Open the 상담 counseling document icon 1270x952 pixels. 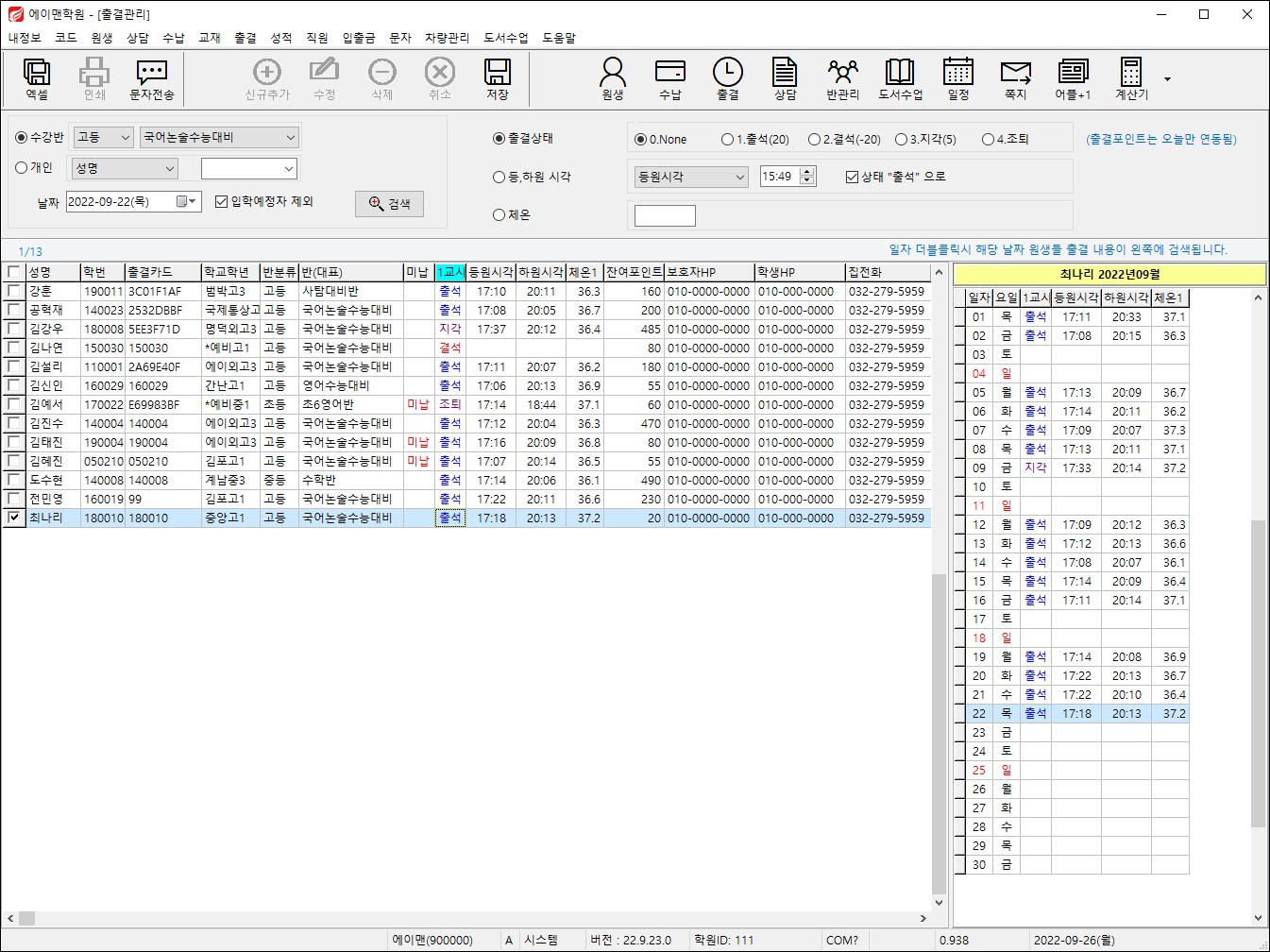[786, 78]
